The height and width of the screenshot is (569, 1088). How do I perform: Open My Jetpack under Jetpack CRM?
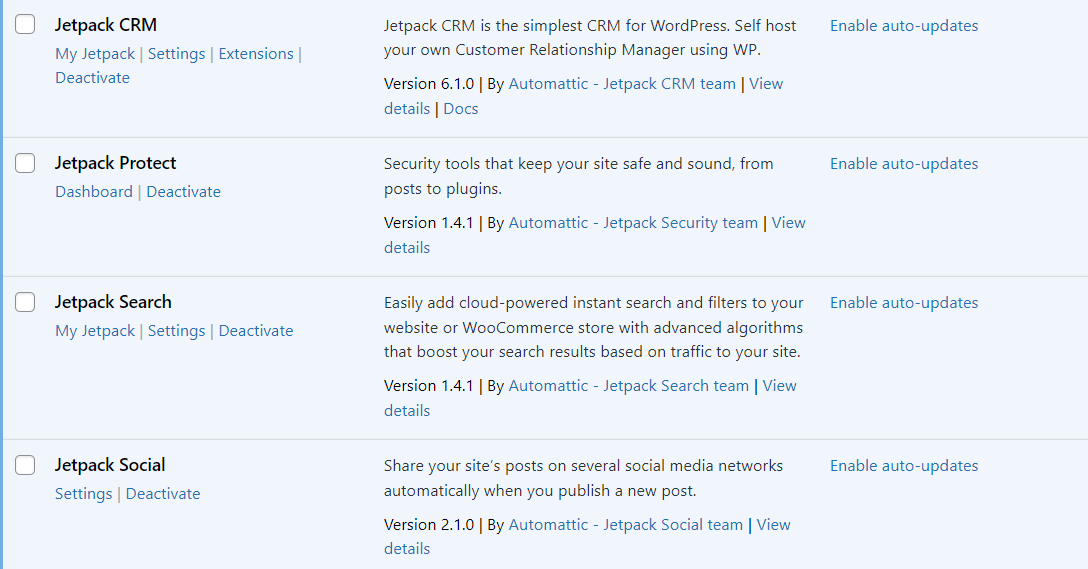click(95, 53)
